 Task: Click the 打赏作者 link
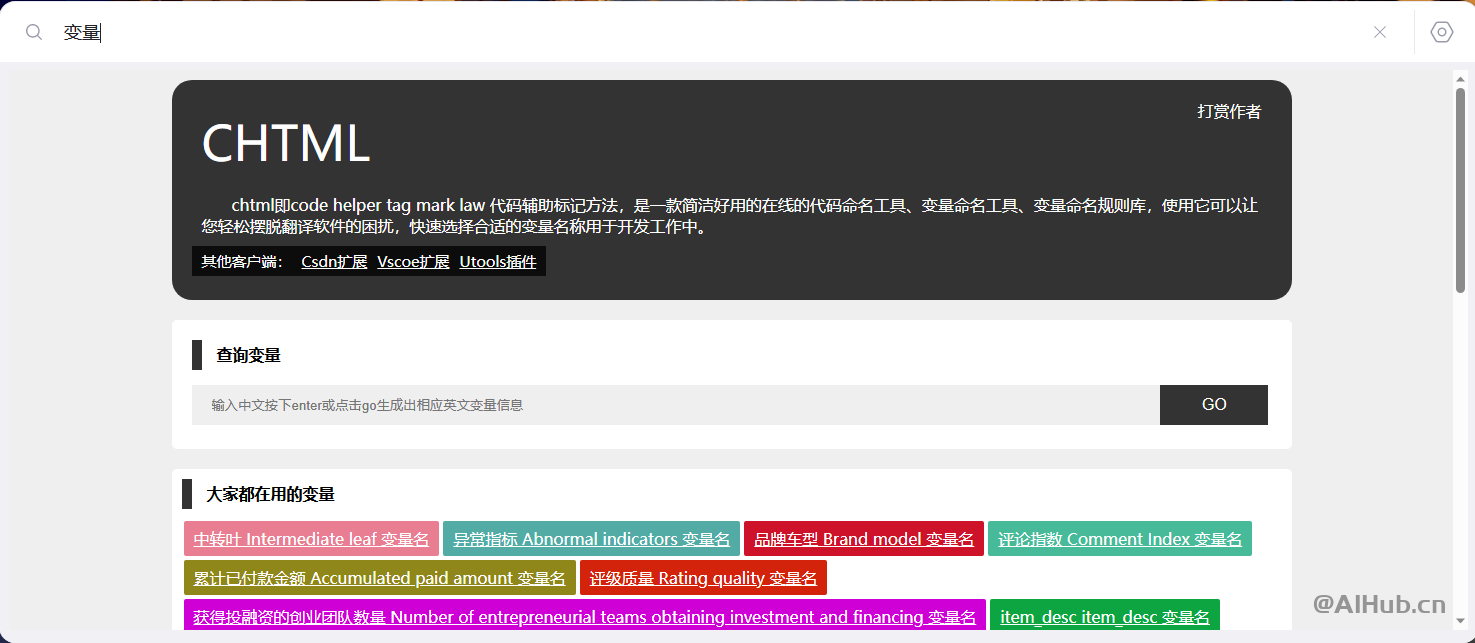[1229, 111]
